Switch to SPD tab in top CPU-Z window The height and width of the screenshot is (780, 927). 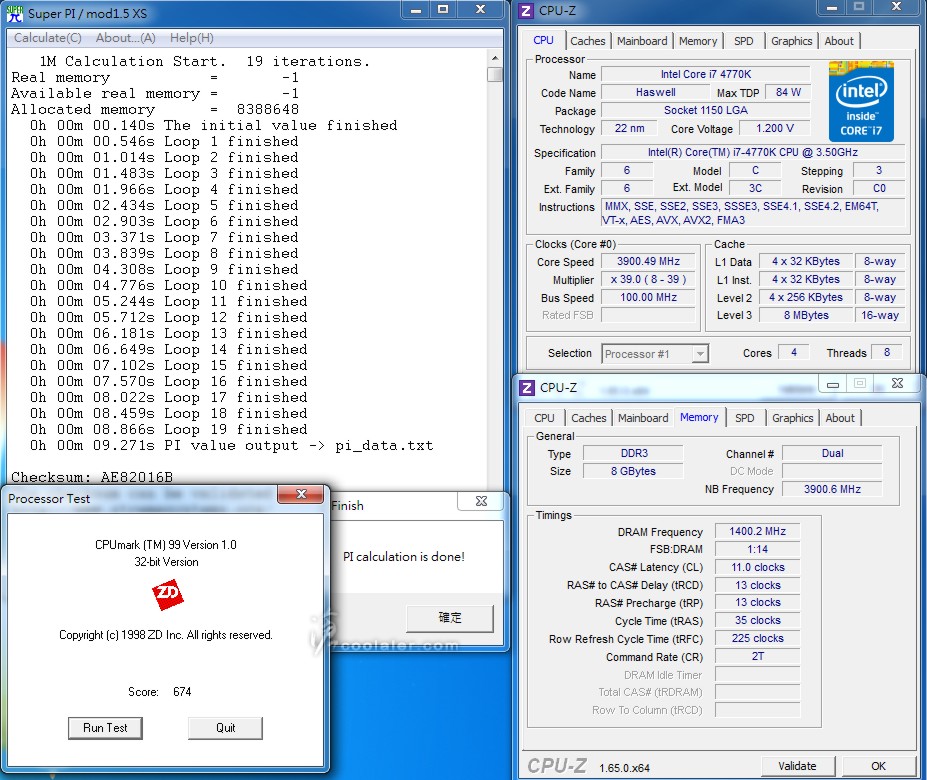[x=744, y=41]
